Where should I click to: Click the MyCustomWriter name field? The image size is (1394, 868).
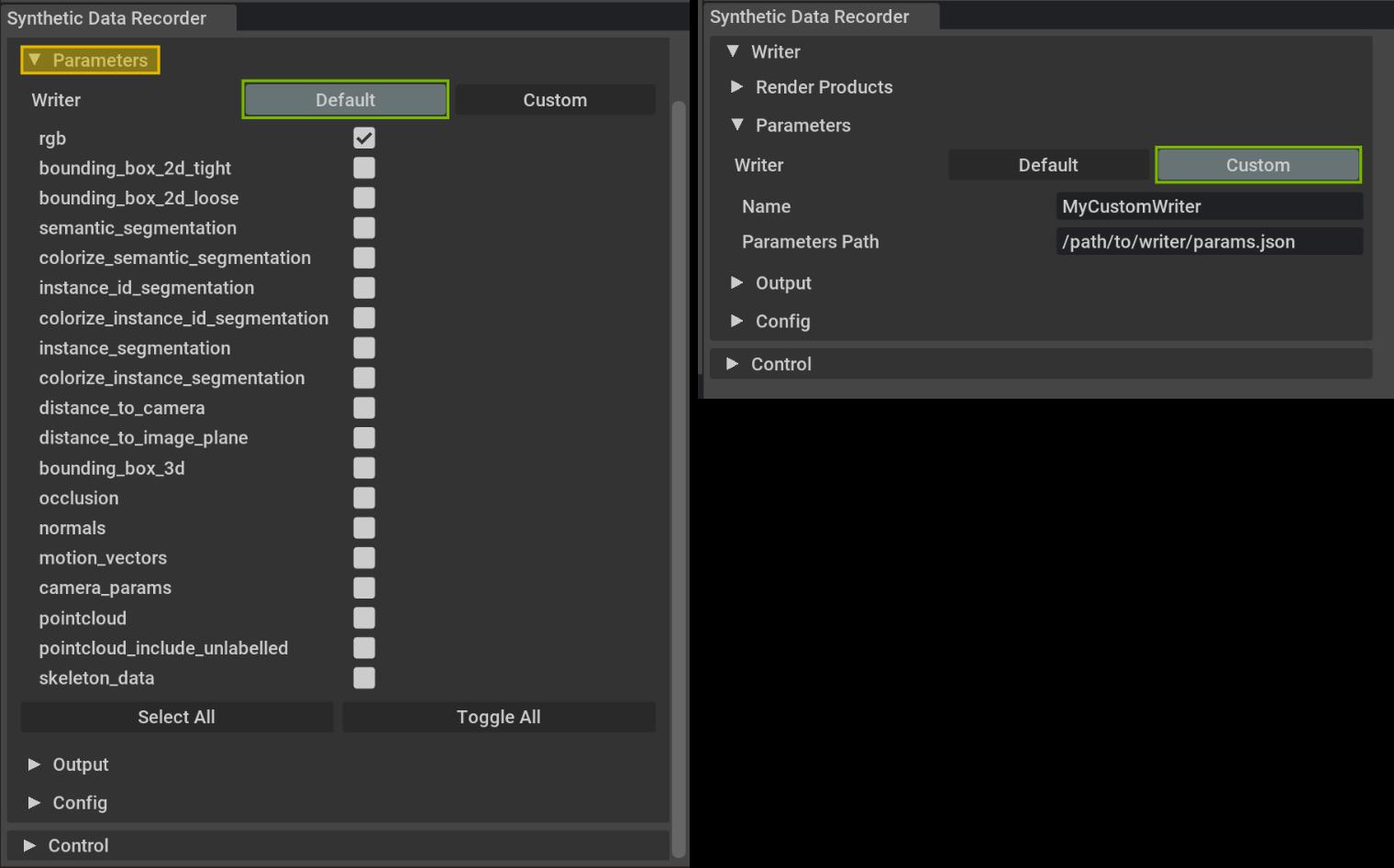pyautogui.click(x=1208, y=206)
